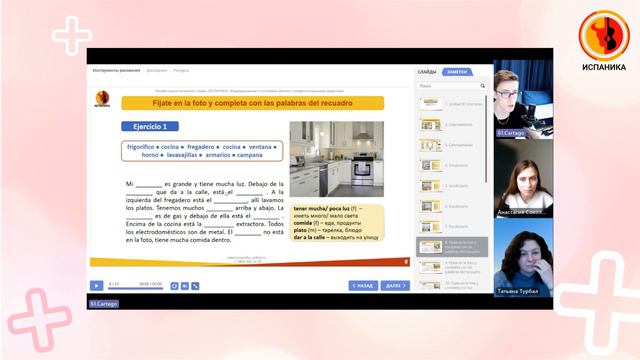This screenshot has height=360, width=640.
Task: Toggle fullscreen with the expand icon
Action: (196, 286)
